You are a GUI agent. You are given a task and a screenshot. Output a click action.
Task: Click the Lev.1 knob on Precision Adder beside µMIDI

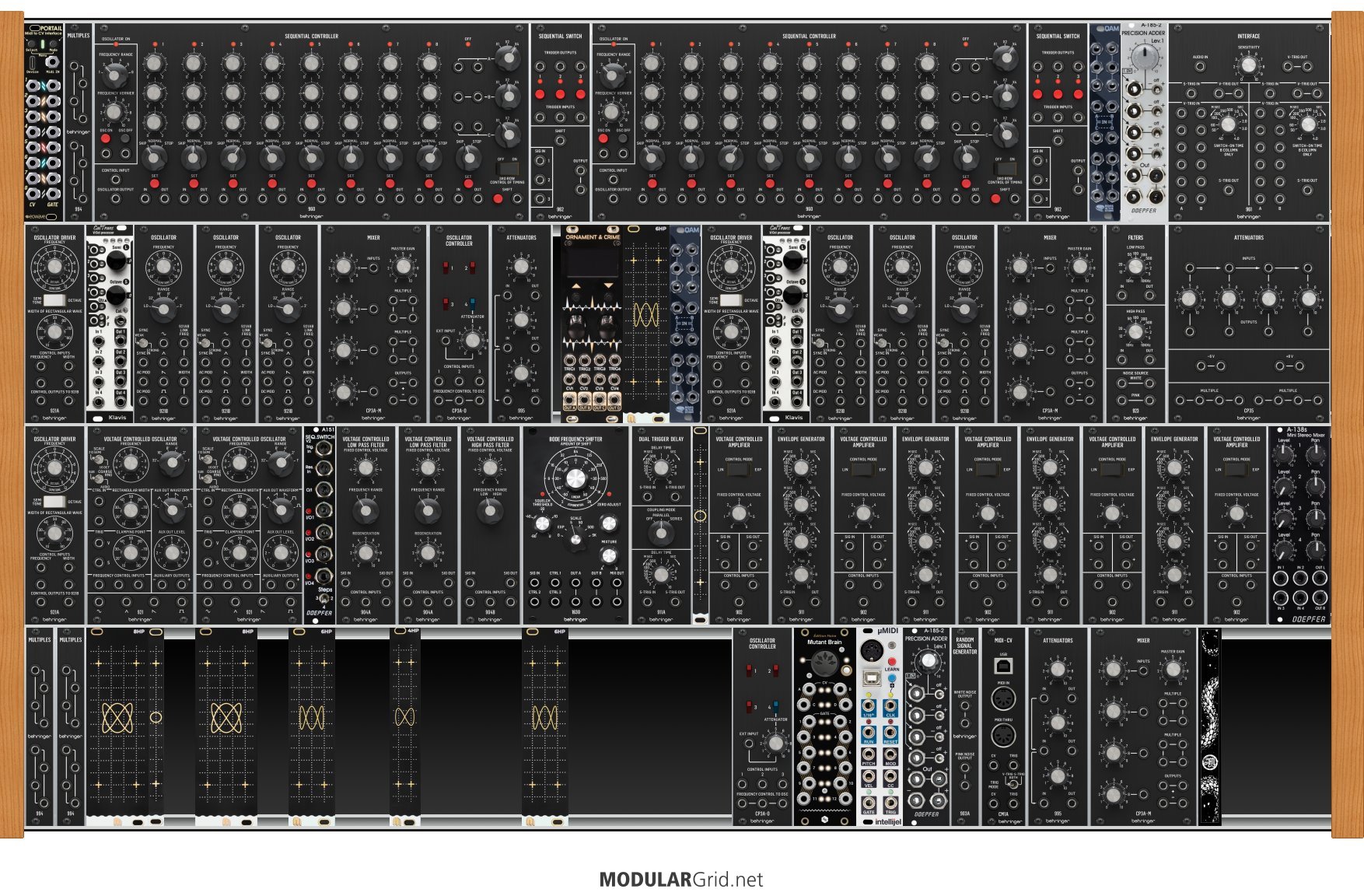click(x=927, y=662)
